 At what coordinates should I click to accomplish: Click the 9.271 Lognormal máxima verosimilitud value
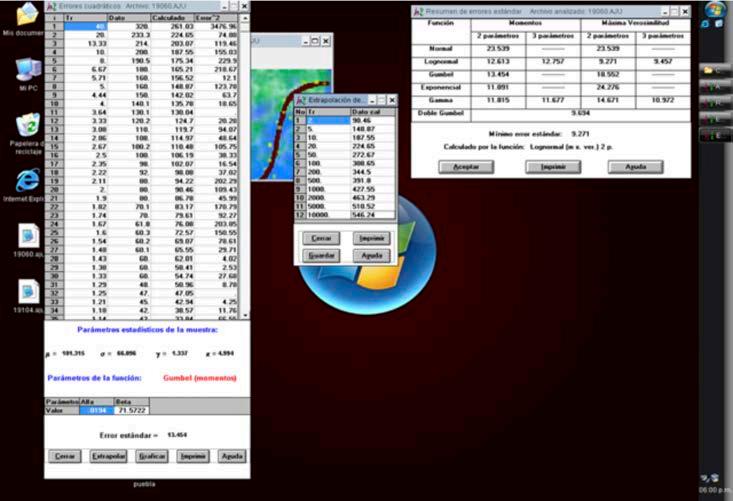click(608, 62)
